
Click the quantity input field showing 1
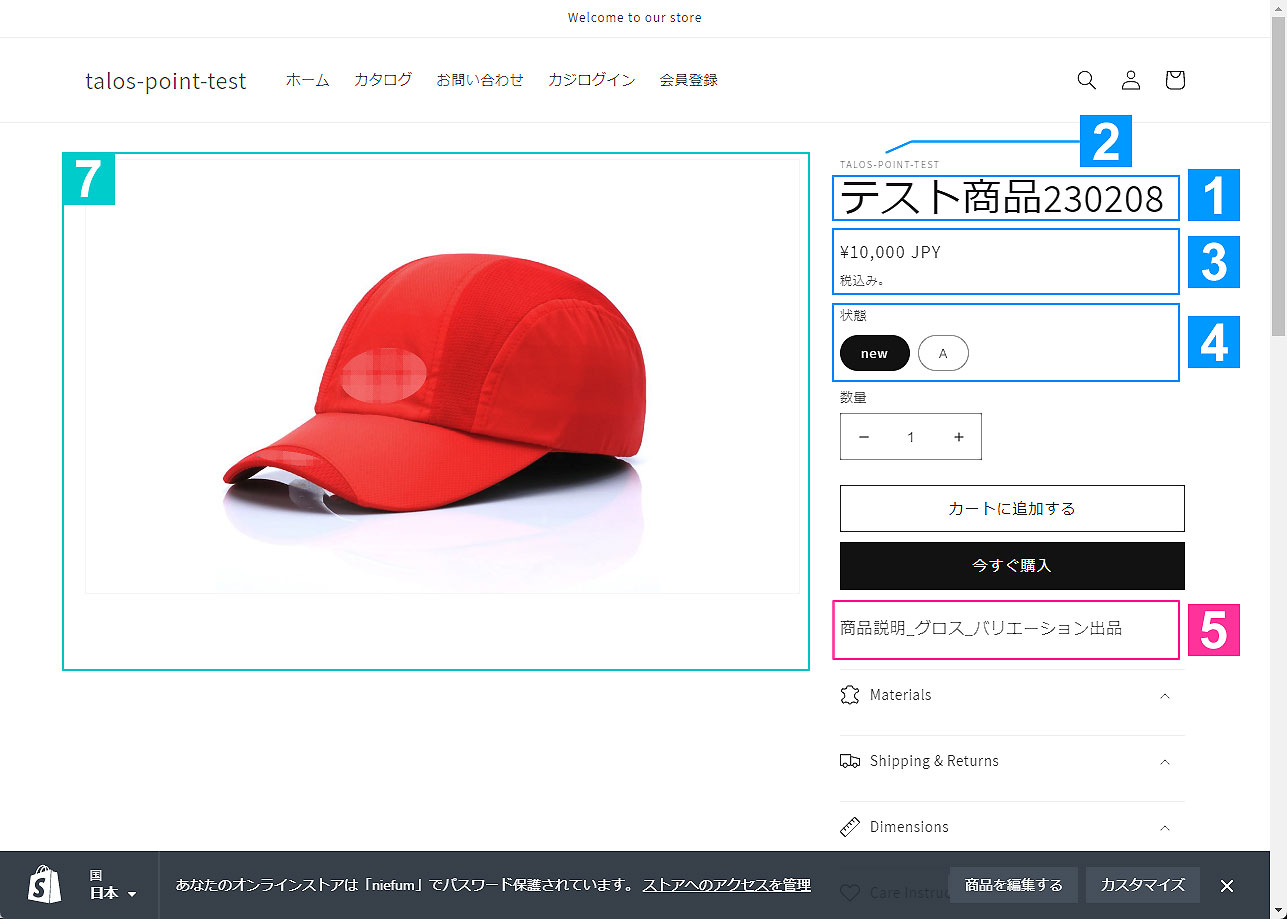click(x=911, y=437)
